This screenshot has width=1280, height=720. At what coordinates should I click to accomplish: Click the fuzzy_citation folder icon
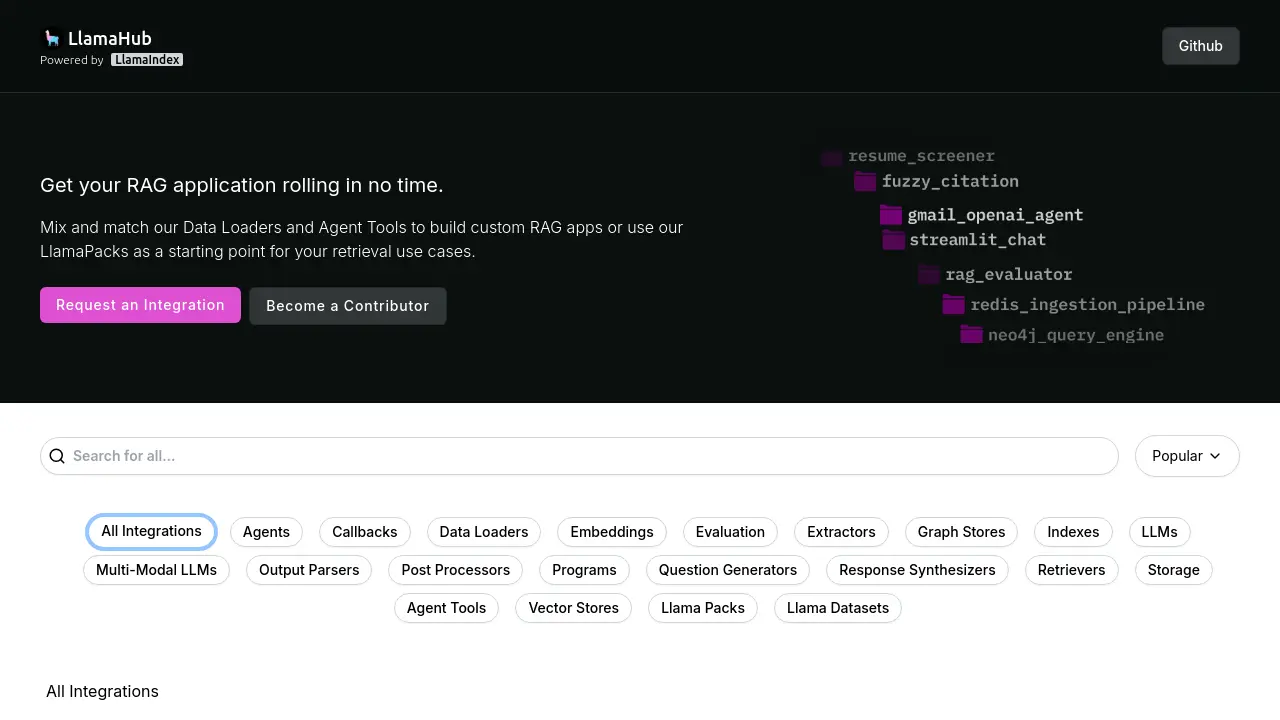tap(865, 181)
